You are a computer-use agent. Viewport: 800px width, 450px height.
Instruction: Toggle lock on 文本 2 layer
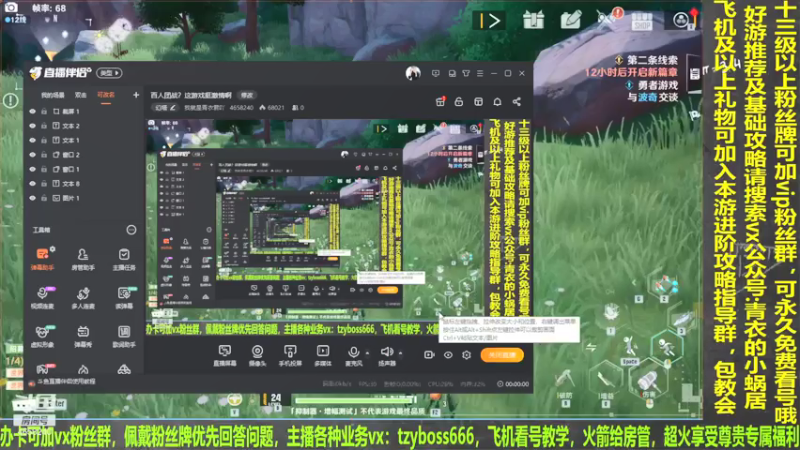tap(44, 126)
